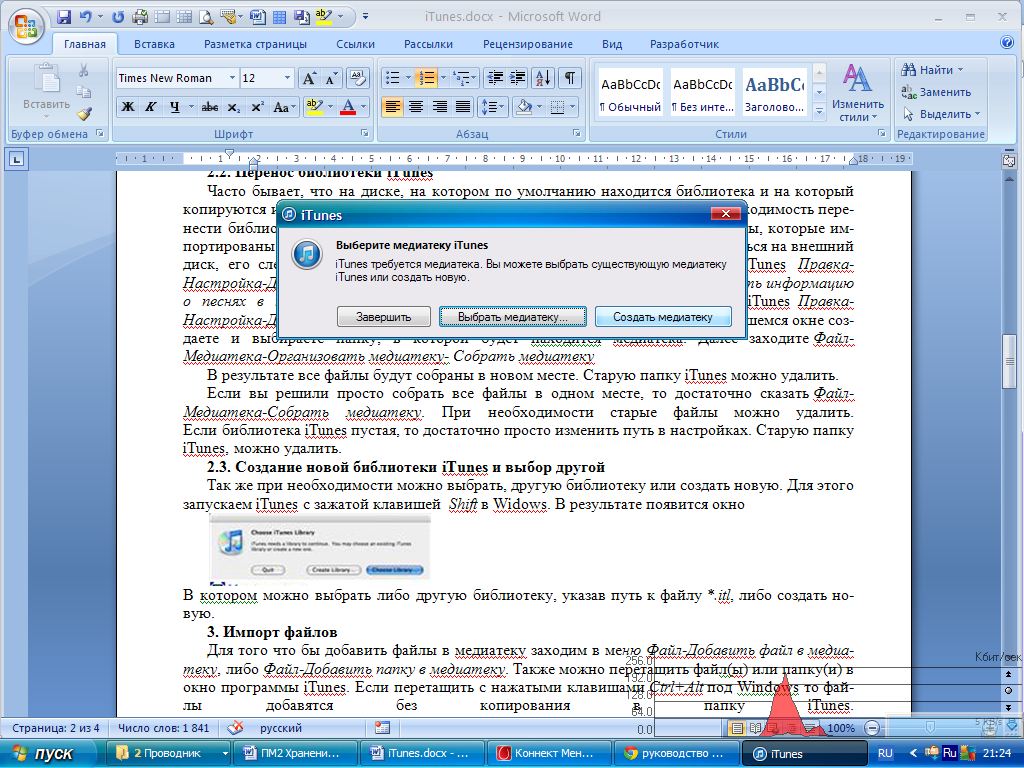Click the quick print printer icon
1024x768 pixels.
pyautogui.click(x=140, y=17)
